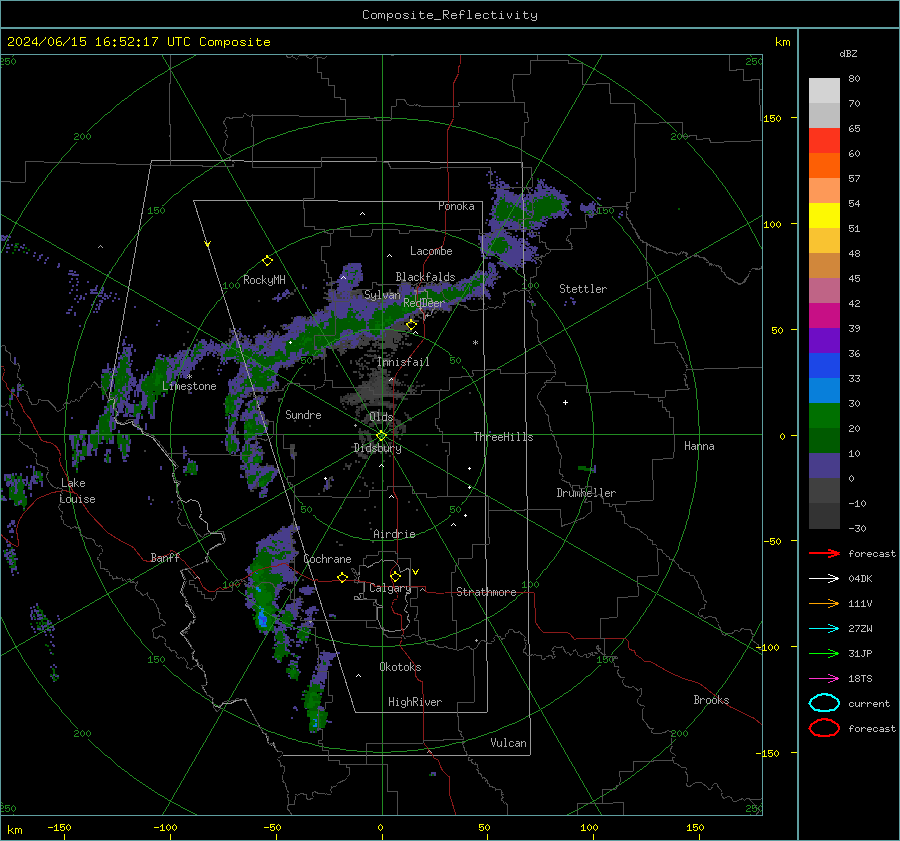Click the red forecast arrow legend icon

pyautogui.click(x=824, y=553)
